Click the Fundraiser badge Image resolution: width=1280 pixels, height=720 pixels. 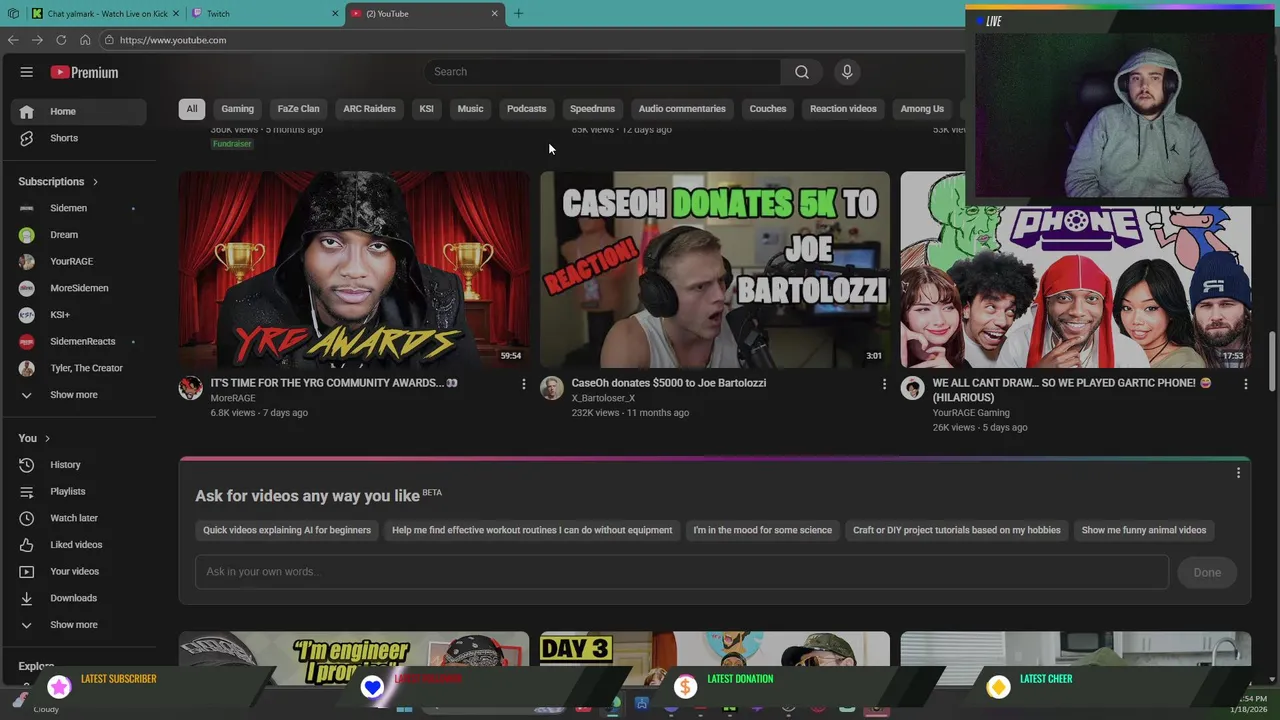[x=232, y=144]
